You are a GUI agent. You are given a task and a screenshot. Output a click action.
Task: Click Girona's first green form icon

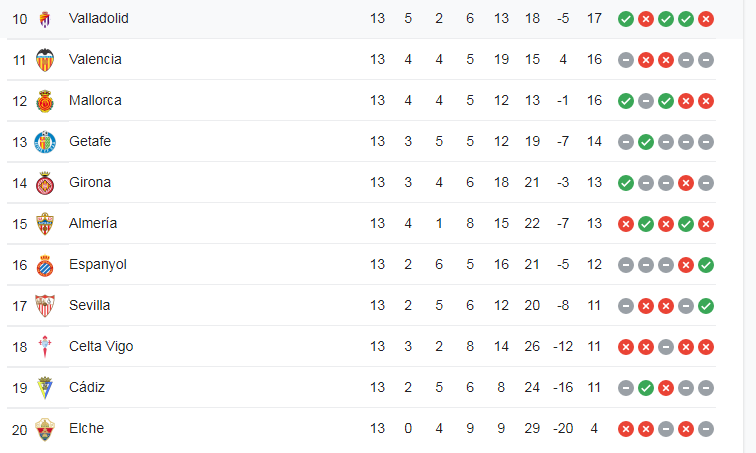coord(626,183)
